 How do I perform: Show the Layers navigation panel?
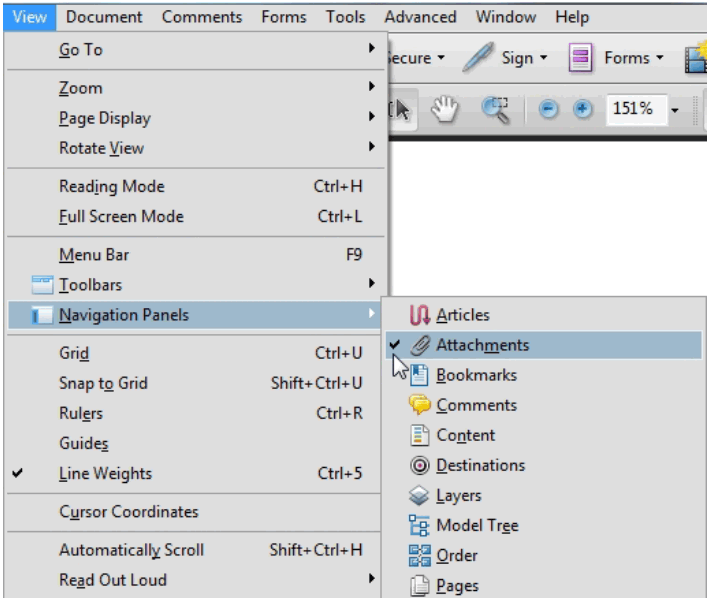point(458,495)
